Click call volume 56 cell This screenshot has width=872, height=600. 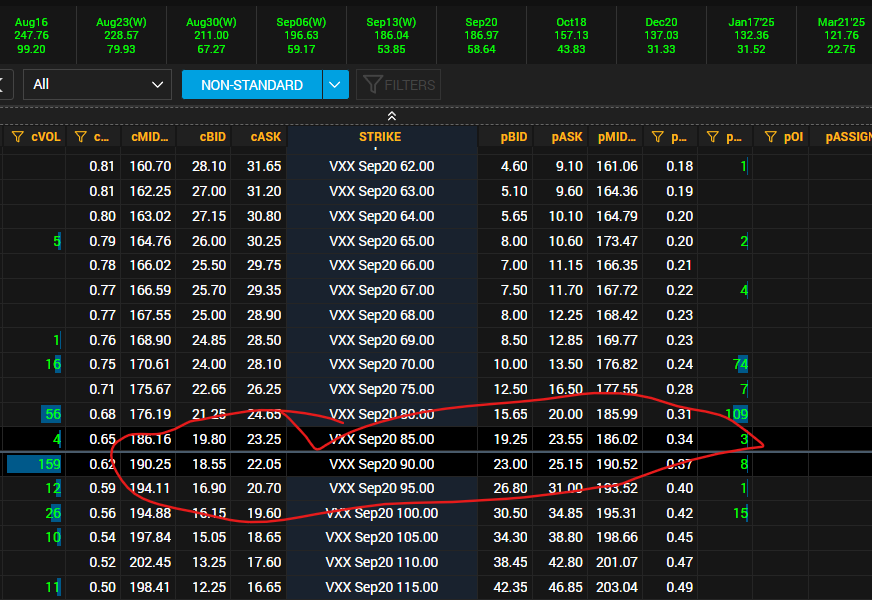tap(53, 414)
